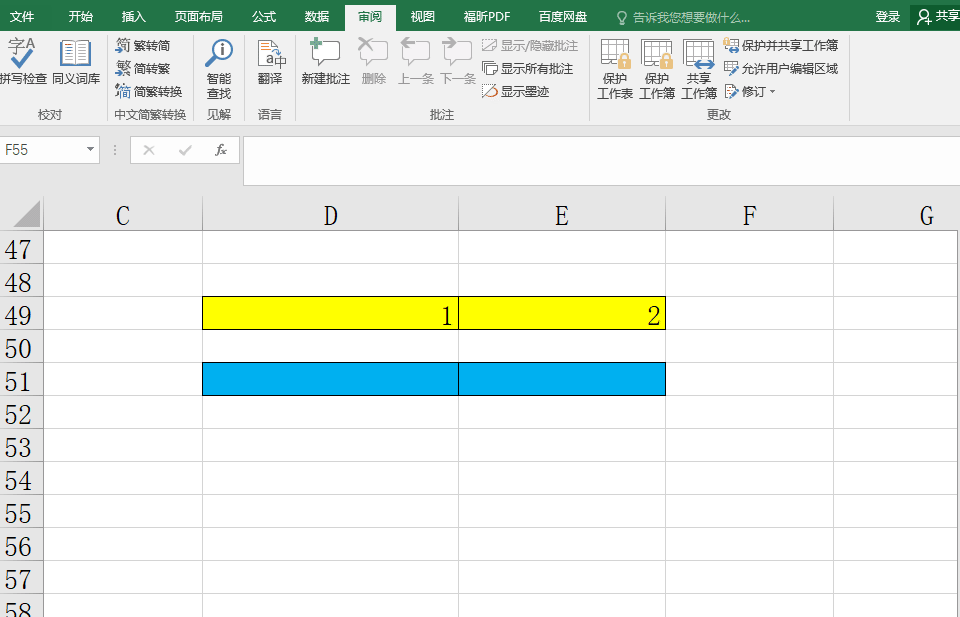Toggle 显示/隐藏批注

click(x=530, y=45)
